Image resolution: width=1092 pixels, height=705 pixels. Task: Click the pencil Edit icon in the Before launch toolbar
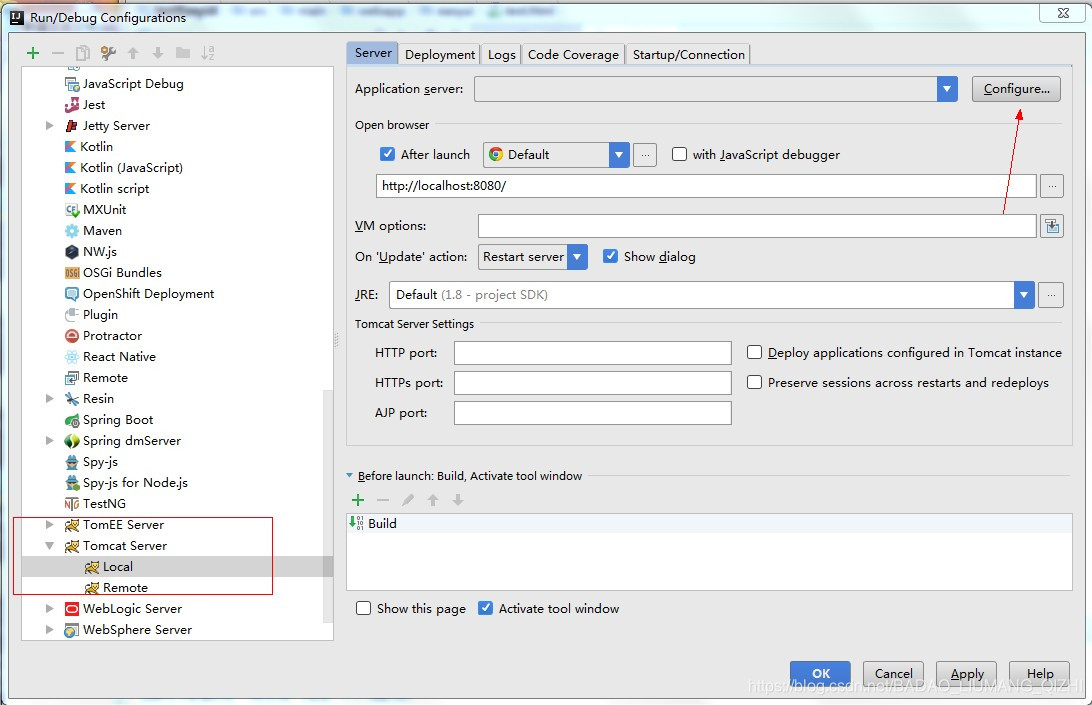(x=408, y=500)
